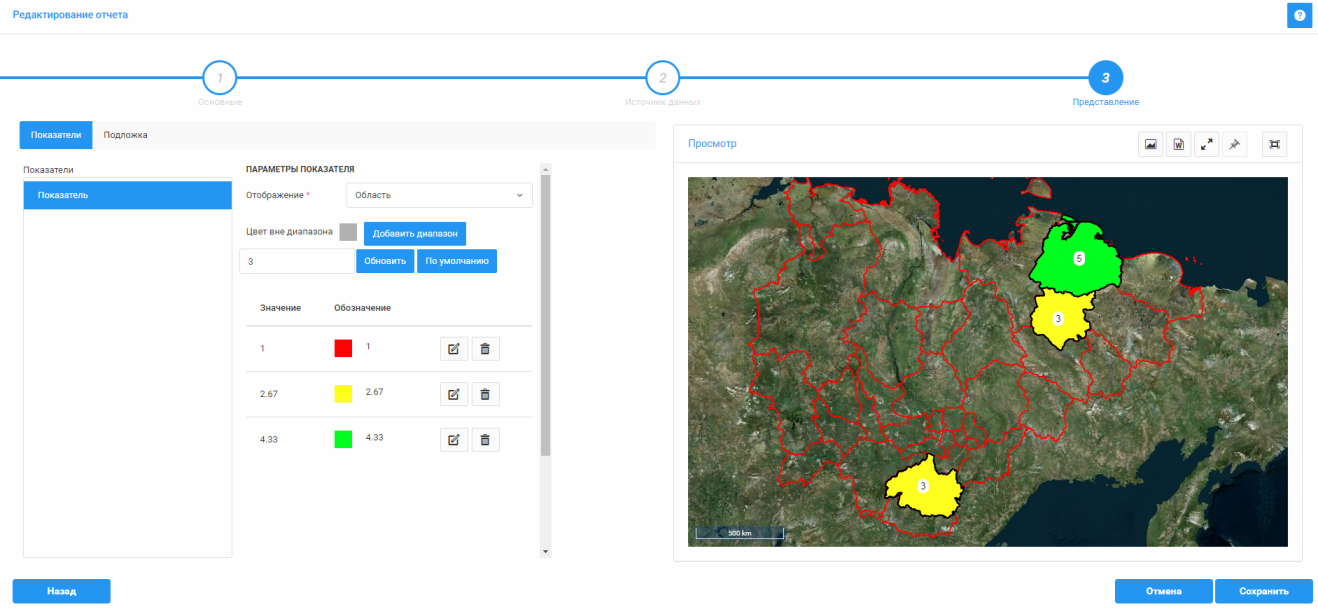Click the По умолчанию button

[456, 261]
